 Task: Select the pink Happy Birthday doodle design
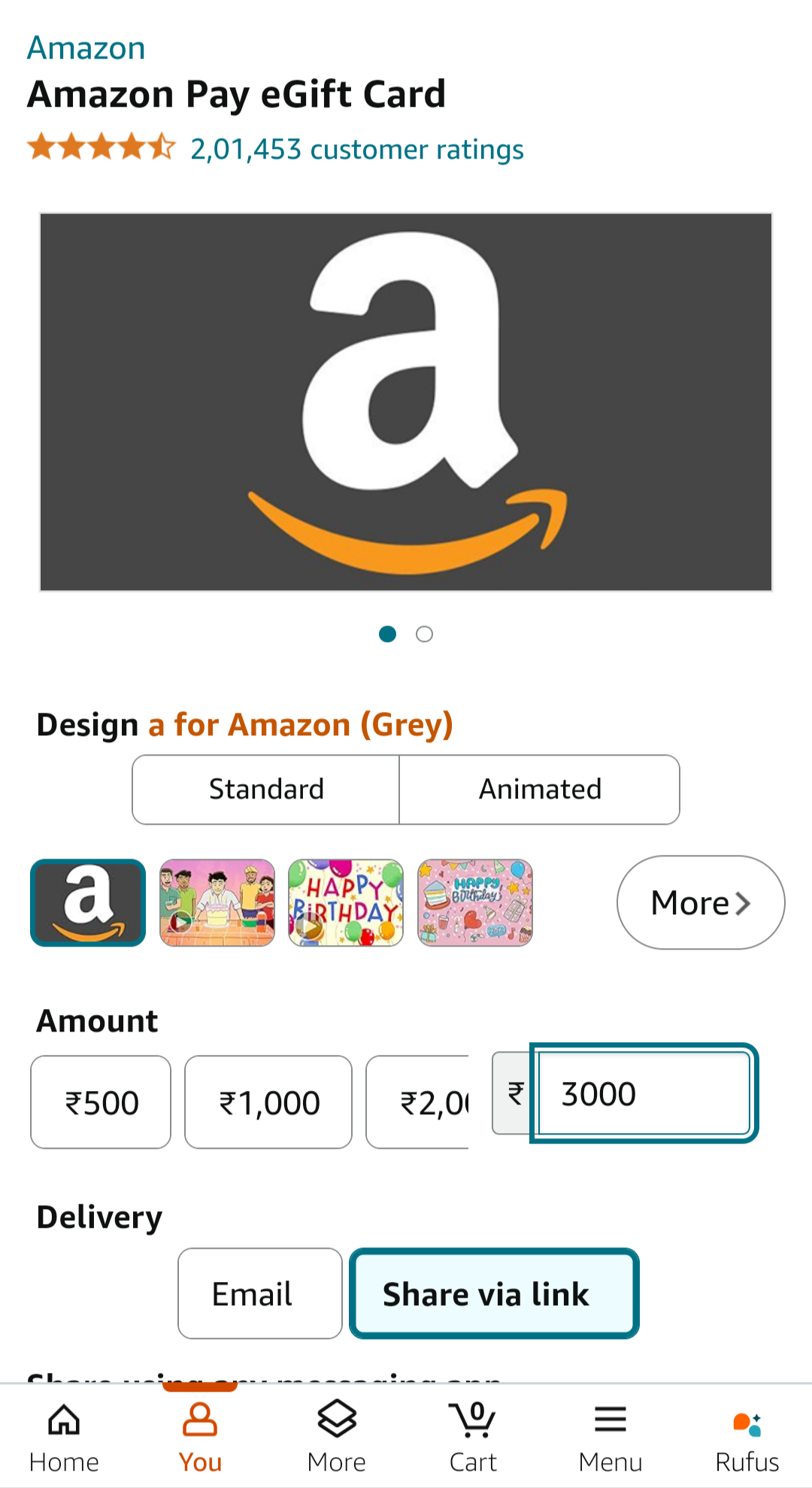coord(475,902)
